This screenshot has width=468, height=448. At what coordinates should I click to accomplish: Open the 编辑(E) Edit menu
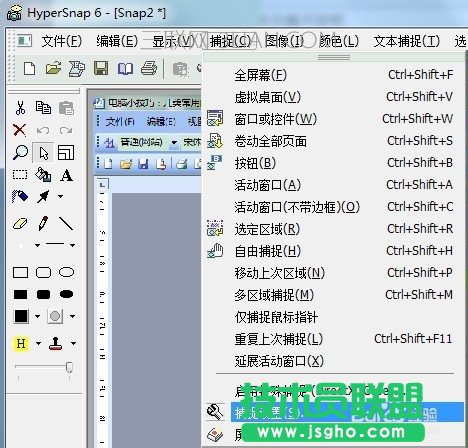coord(117,41)
